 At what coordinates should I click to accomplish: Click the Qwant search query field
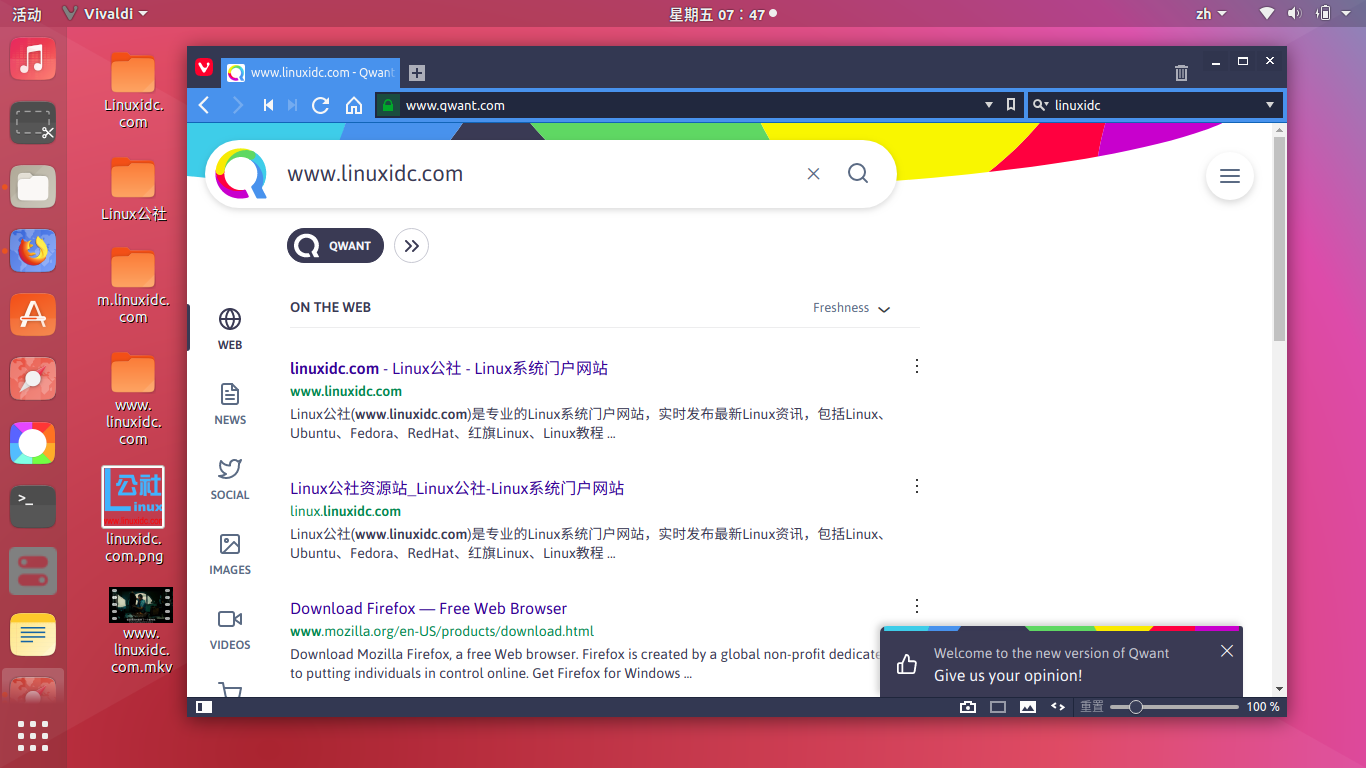tap(540, 174)
